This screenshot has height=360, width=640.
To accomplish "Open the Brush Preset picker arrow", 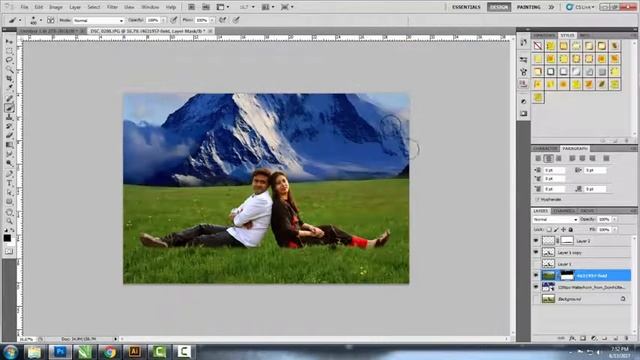I will pos(40,20).
